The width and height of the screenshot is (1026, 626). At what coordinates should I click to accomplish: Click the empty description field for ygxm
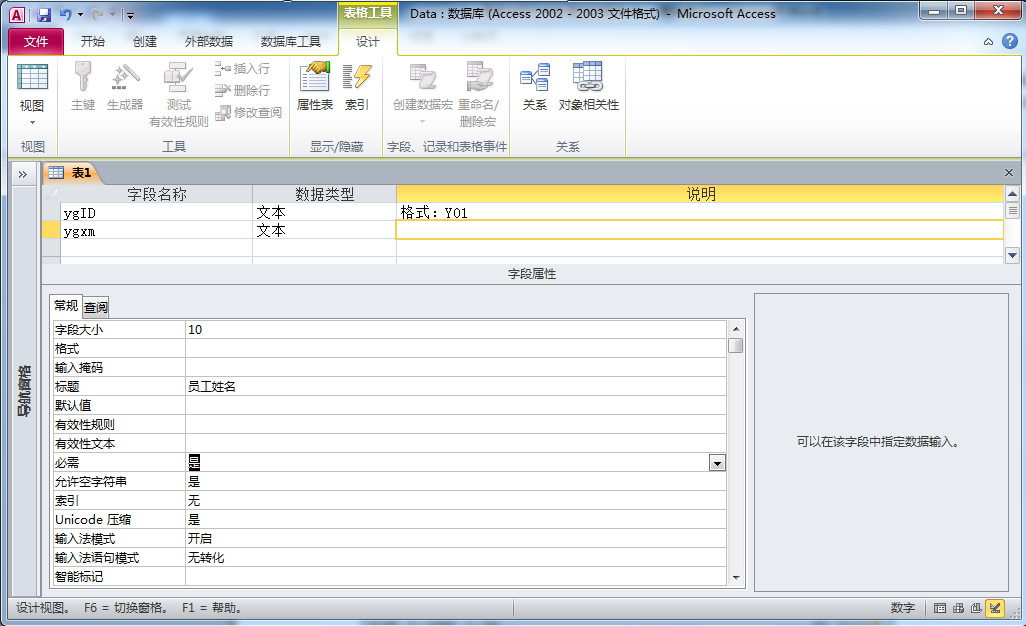(x=700, y=230)
